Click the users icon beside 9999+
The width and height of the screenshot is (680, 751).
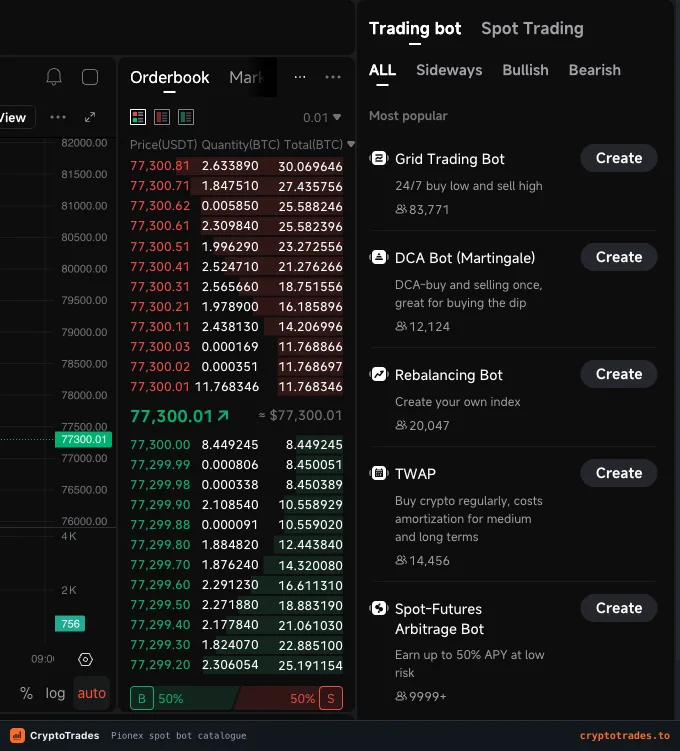(x=401, y=695)
